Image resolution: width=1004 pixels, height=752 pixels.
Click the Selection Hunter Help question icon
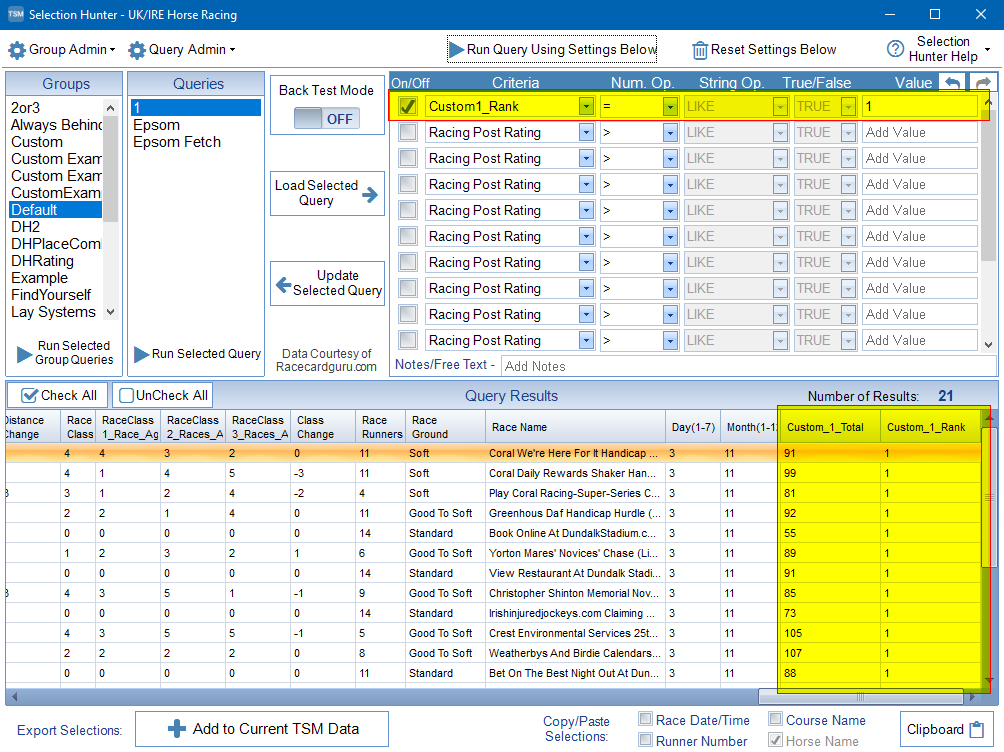tap(895, 50)
